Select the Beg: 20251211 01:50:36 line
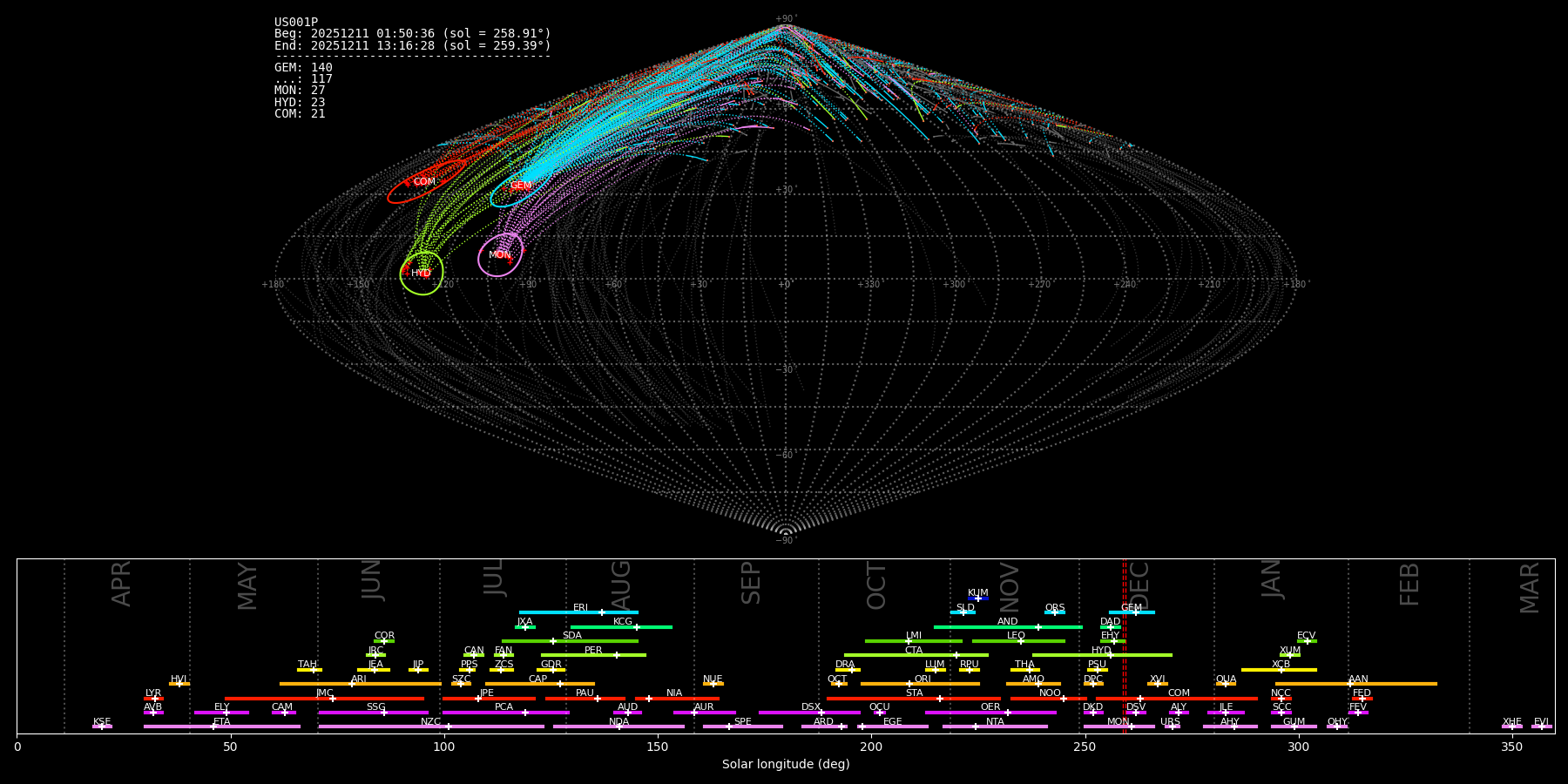Image resolution: width=1568 pixels, height=784 pixels. tap(413, 34)
